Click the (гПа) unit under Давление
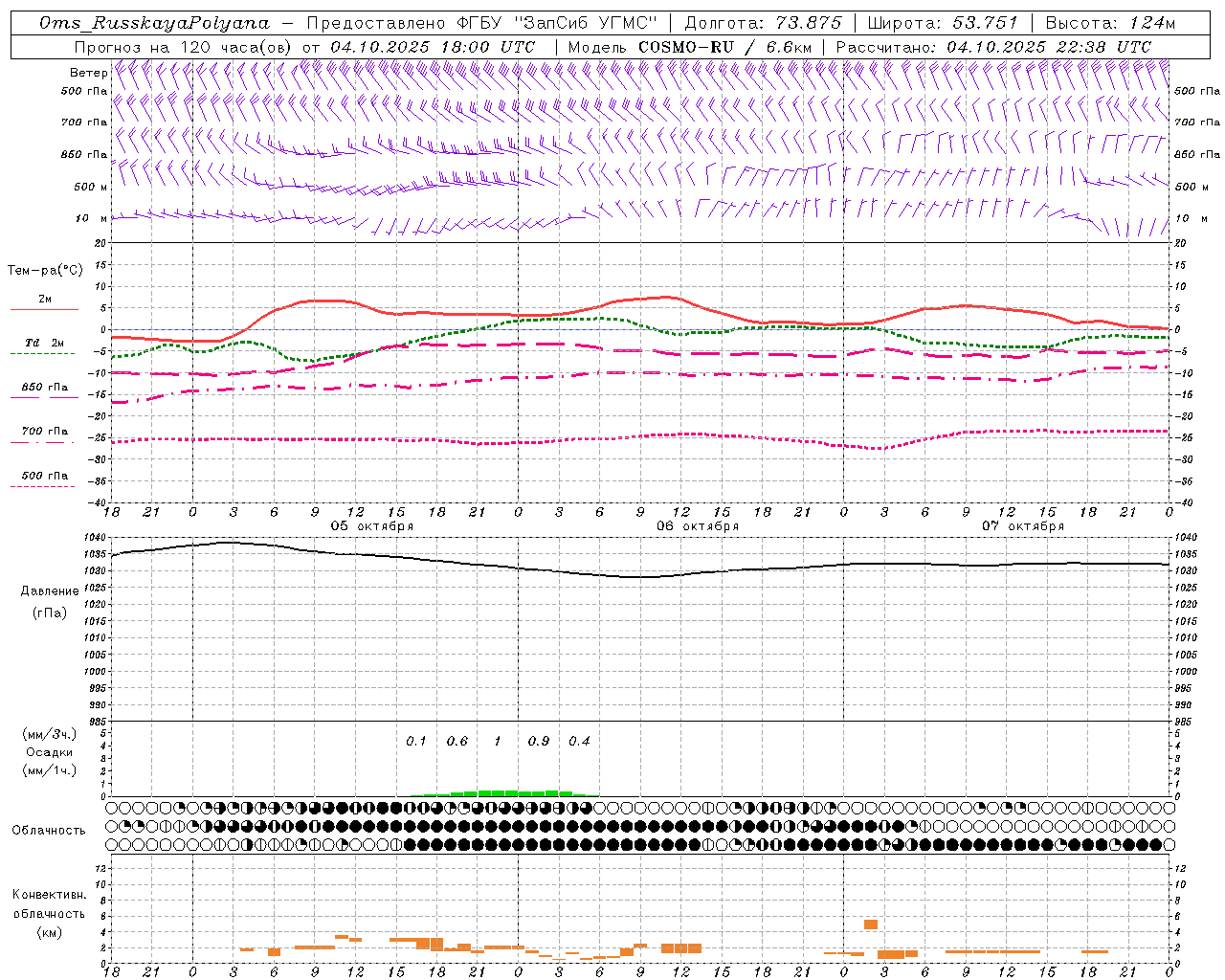This screenshot has height=980, width=1225. (50, 612)
